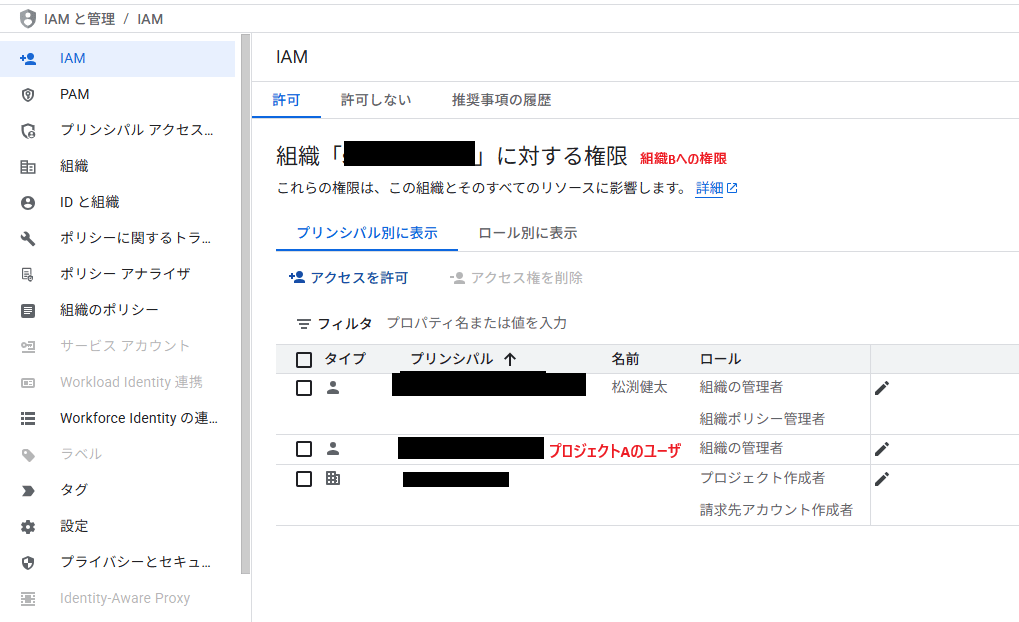1019x622 pixels.
Task: Click the プロジェクト作成者 role text
Action: coord(762,478)
